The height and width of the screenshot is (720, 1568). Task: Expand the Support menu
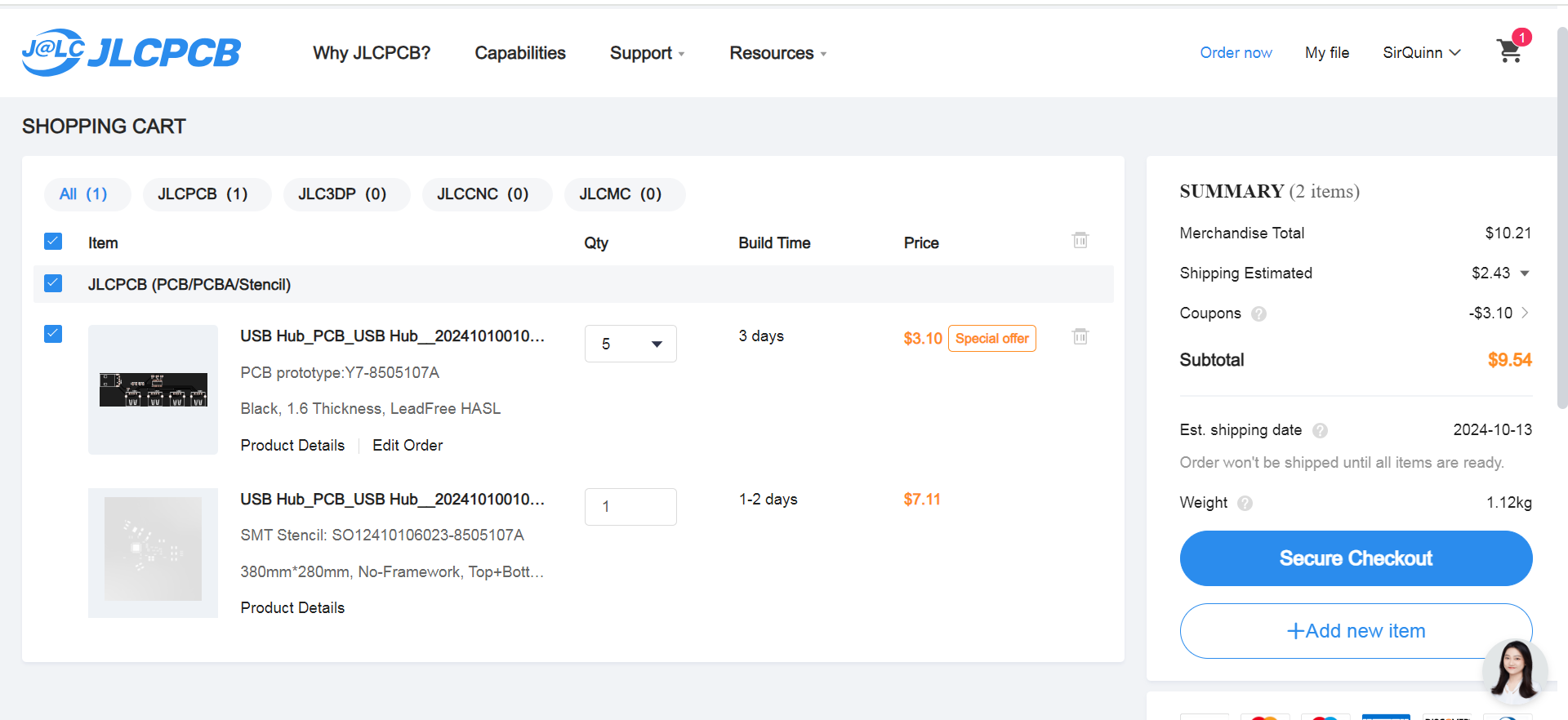pos(648,53)
